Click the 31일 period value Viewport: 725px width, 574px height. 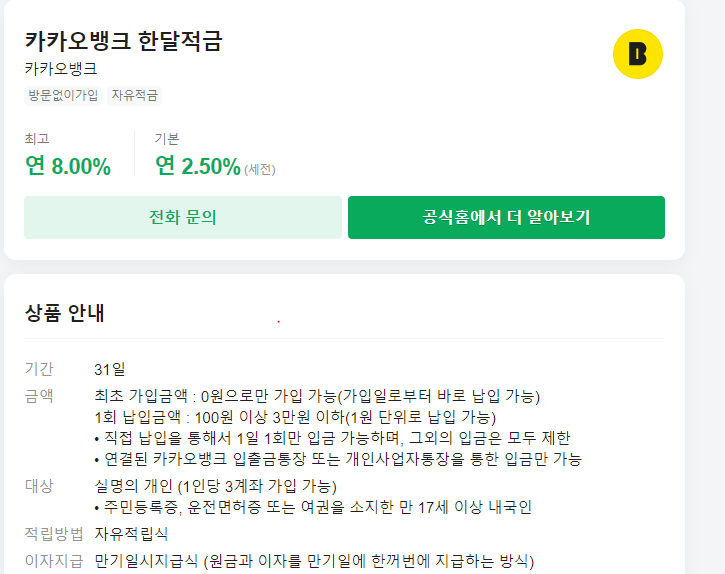coord(109,369)
